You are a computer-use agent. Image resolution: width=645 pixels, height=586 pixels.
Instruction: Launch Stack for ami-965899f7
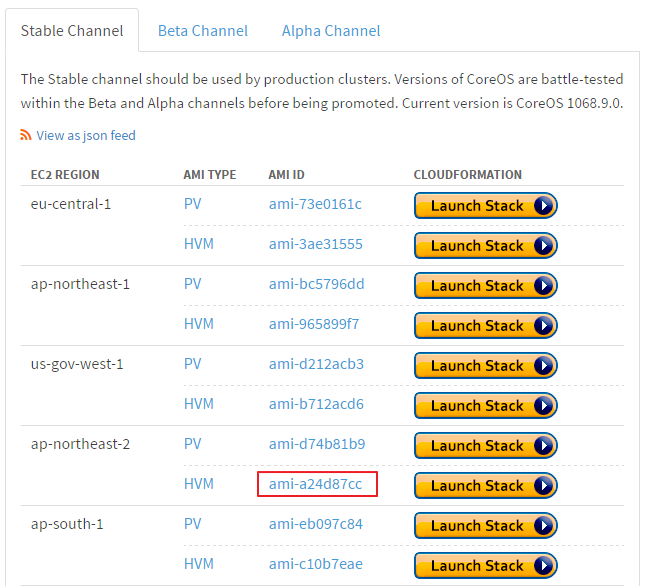point(486,326)
